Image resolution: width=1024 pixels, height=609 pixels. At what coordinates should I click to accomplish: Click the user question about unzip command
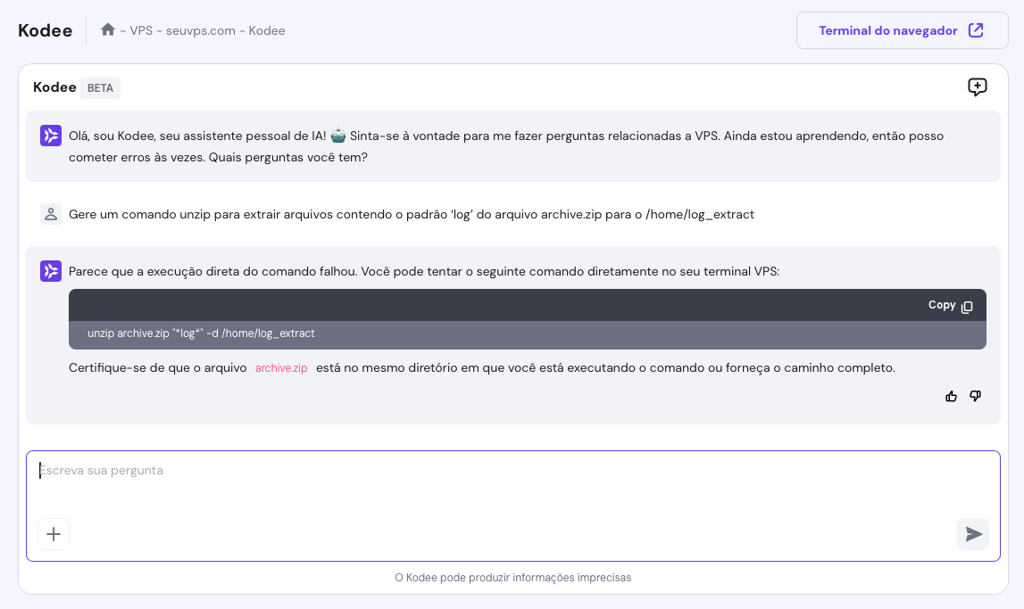coord(411,215)
